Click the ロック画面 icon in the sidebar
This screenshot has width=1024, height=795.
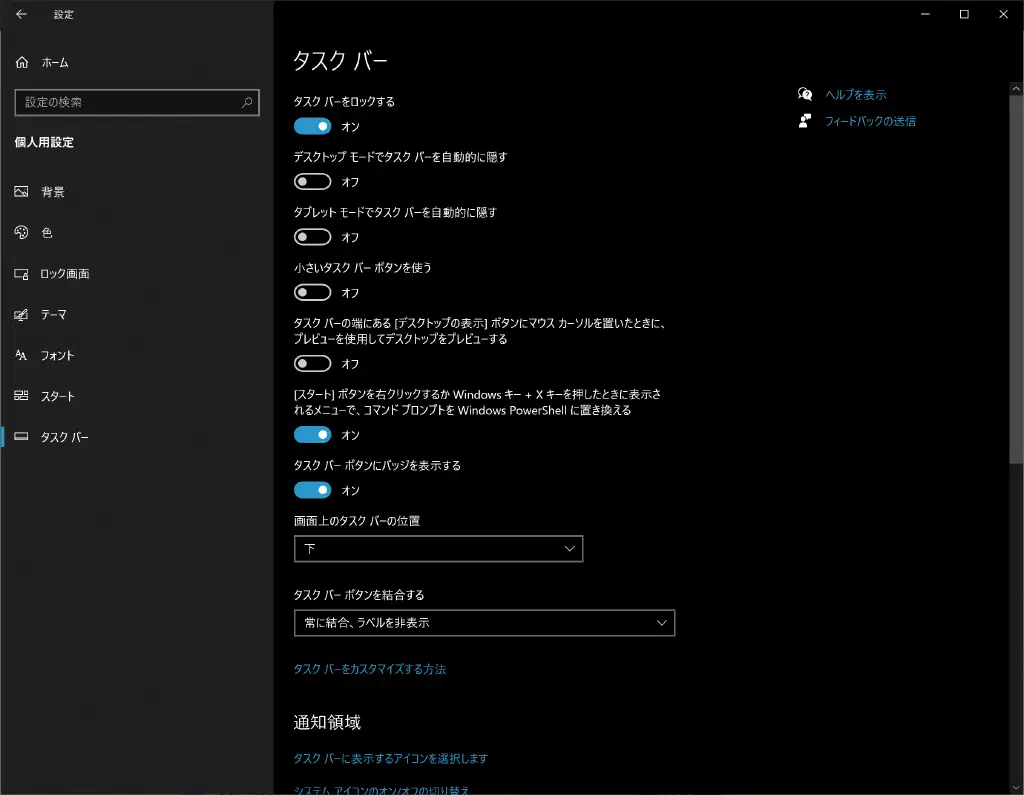pyautogui.click(x=22, y=274)
